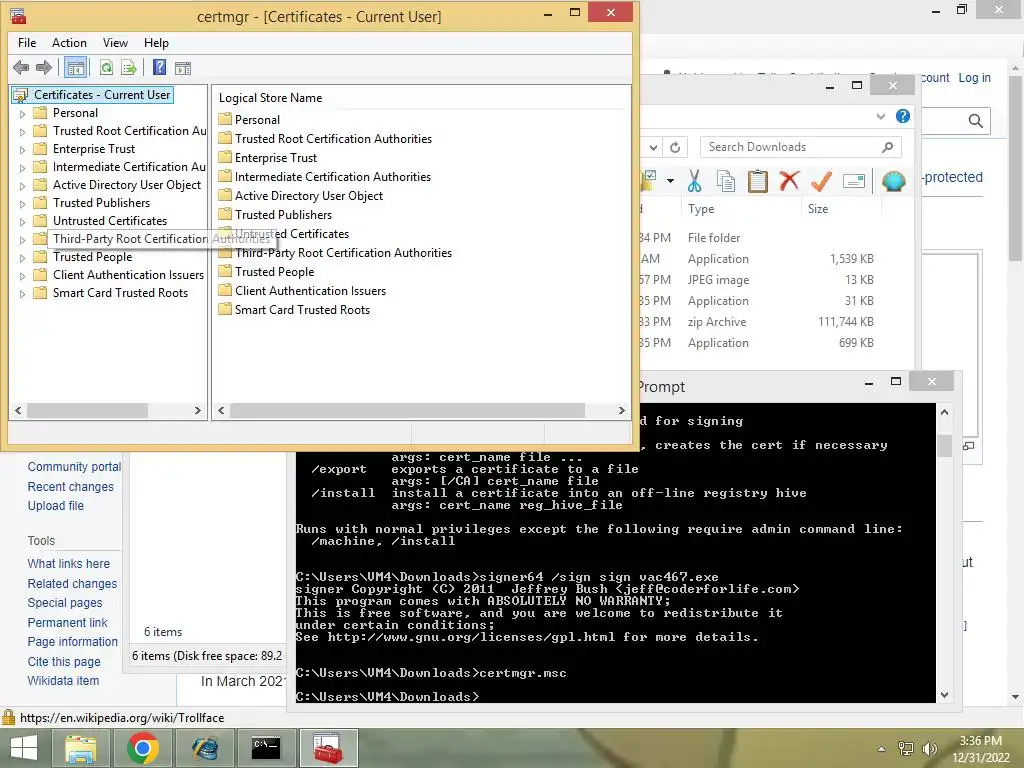Click the orange checkmark icon in Downloads
This screenshot has height=768, width=1024.
point(821,181)
